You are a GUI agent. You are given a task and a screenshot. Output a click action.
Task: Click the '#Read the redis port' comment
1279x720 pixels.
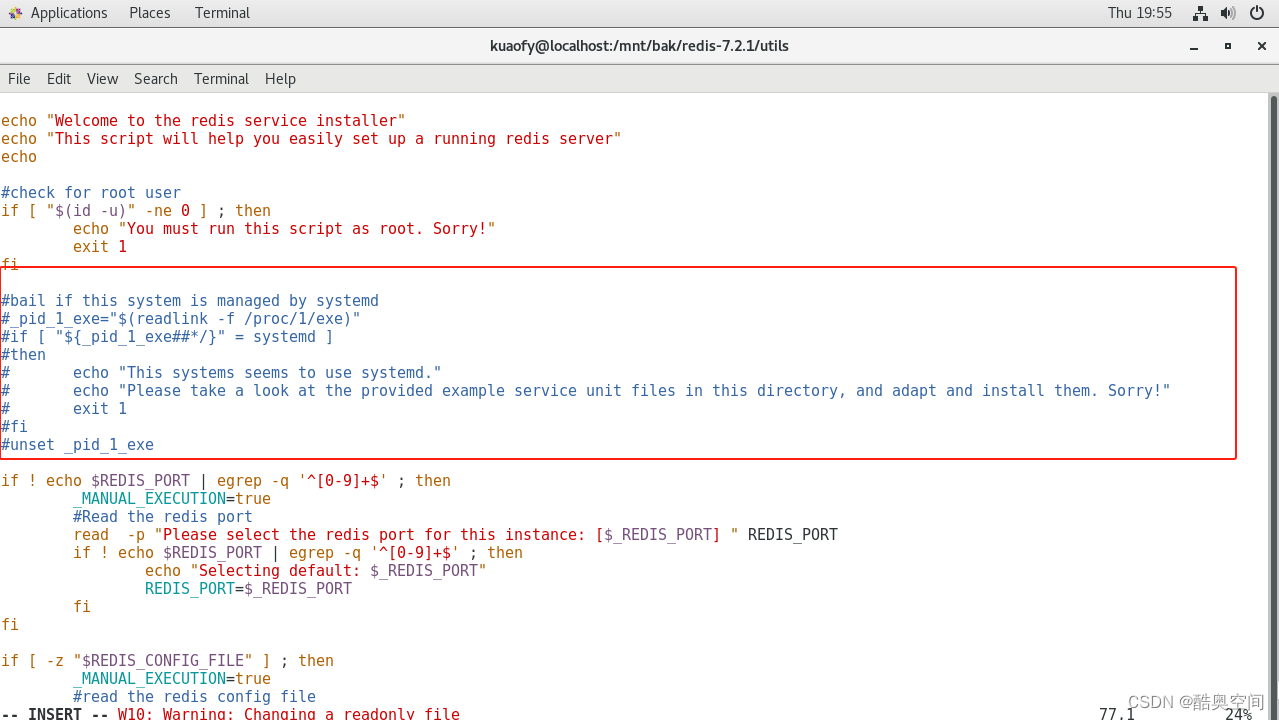pos(162,517)
